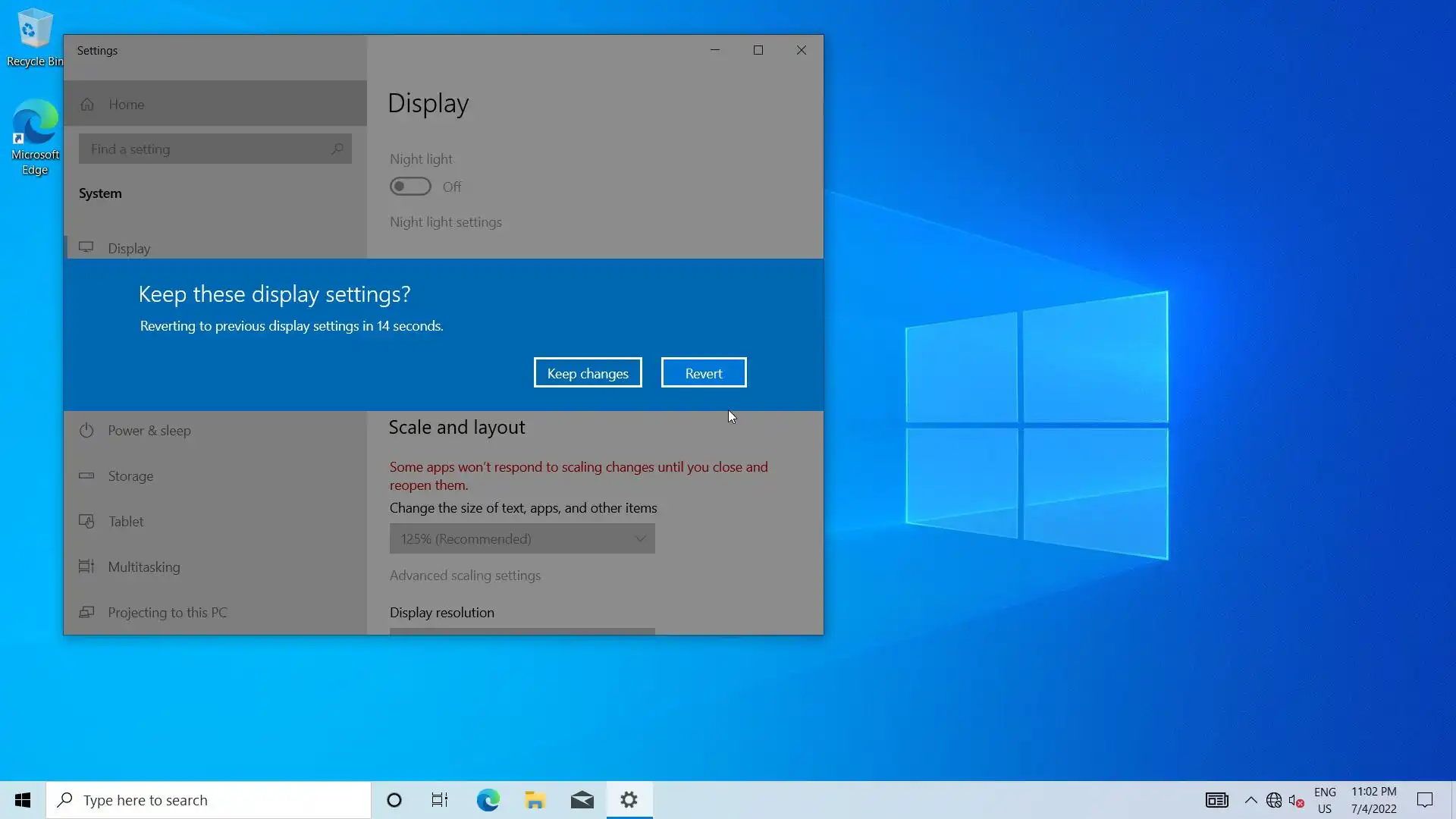Open Advanced scaling settings link
The height and width of the screenshot is (819, 1456).
pos(465,576)
